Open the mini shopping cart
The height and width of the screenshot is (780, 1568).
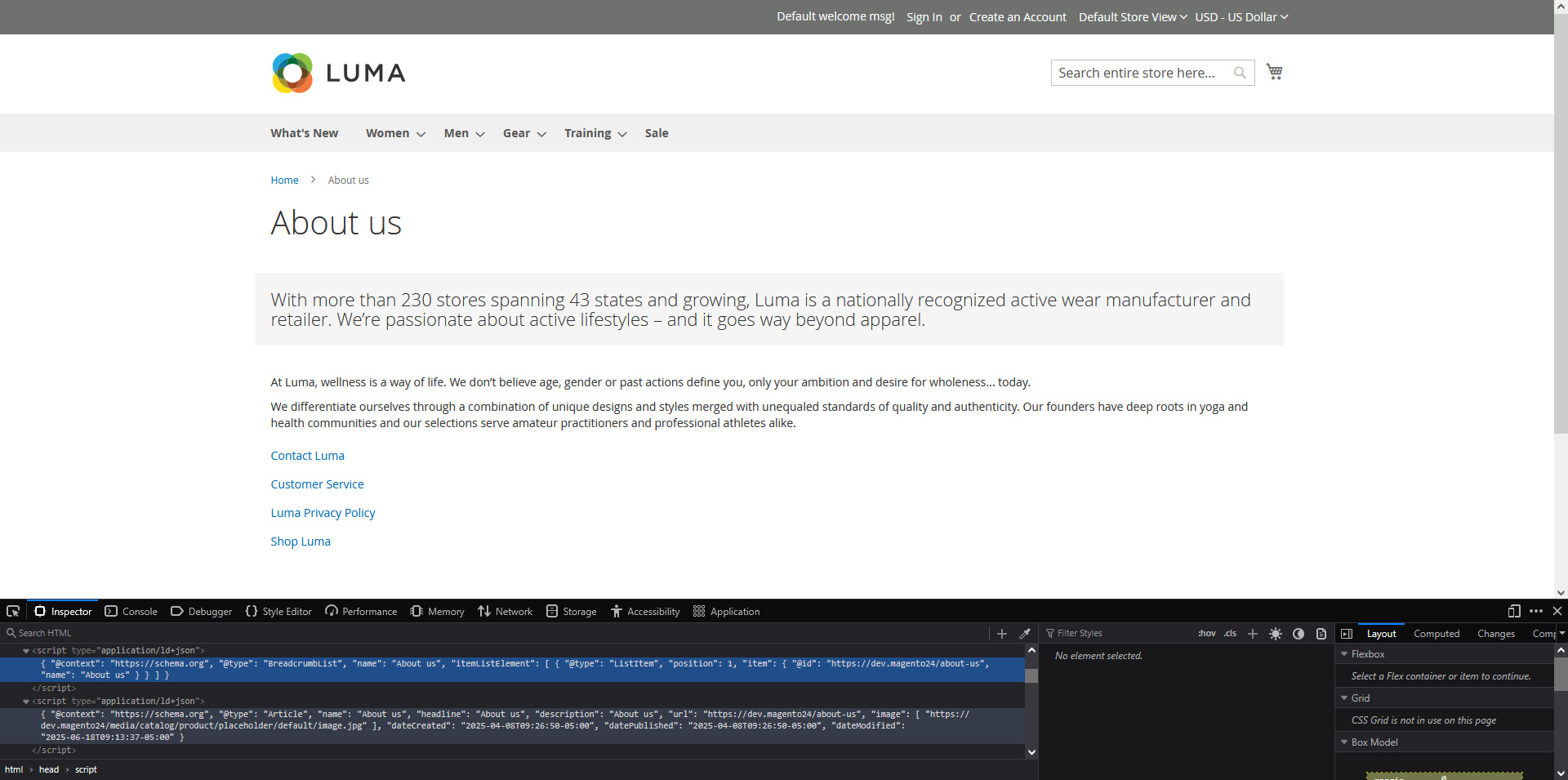pos(1274,72)
